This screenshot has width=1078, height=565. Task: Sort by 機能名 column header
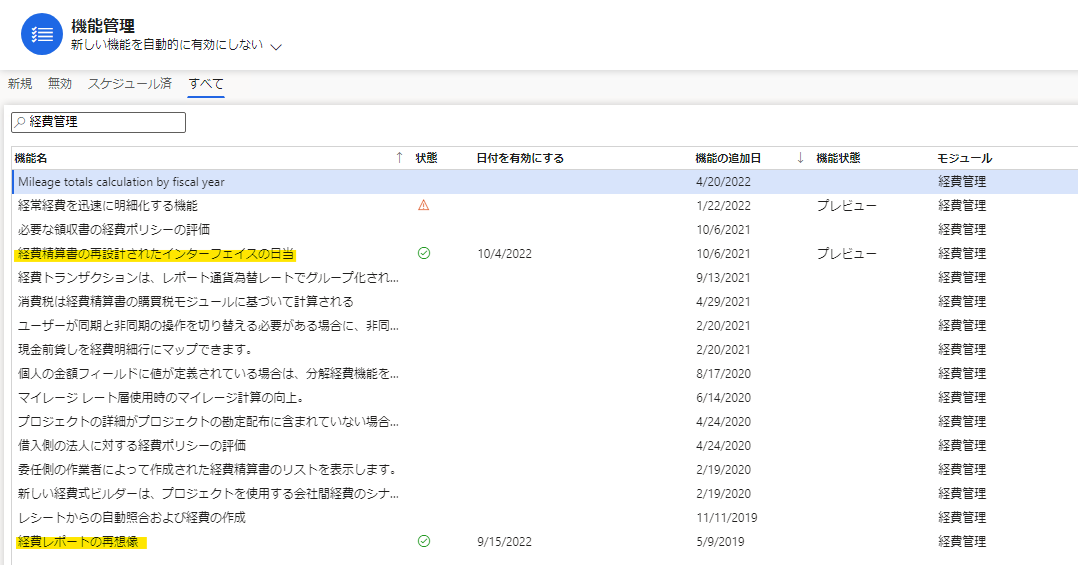(31, 158)
